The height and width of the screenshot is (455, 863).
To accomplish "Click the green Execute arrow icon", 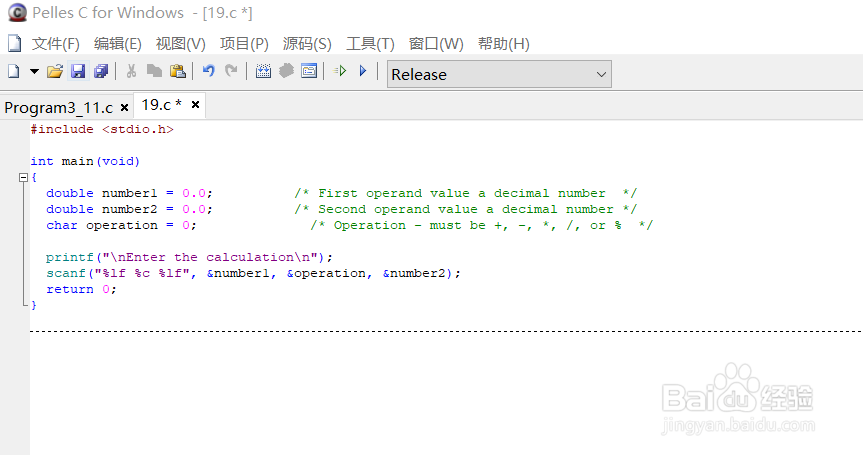I will tap(340, 71).
